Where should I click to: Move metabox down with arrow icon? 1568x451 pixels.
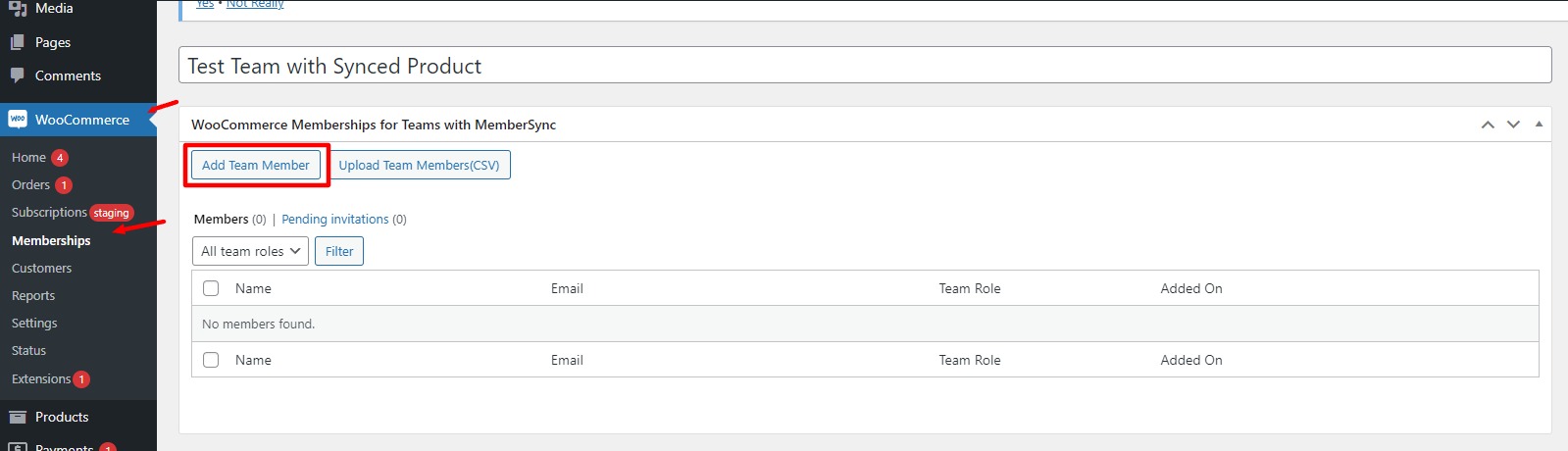click(1513, 125)
